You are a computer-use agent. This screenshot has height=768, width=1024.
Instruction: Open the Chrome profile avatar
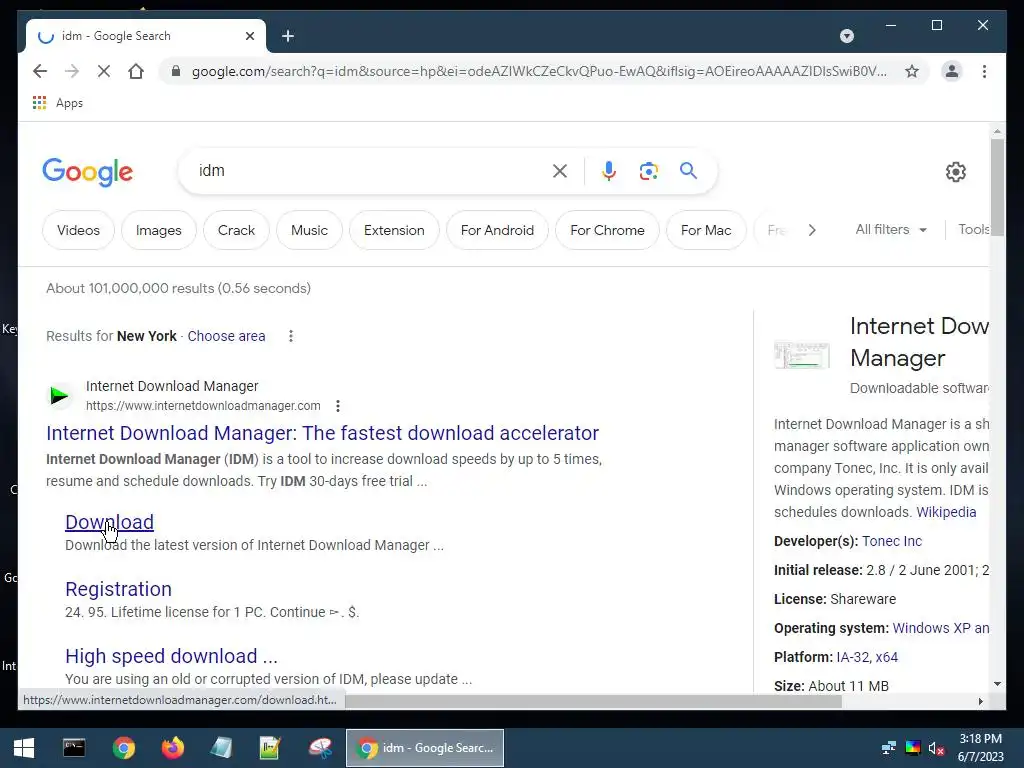[x=952, y=71]
